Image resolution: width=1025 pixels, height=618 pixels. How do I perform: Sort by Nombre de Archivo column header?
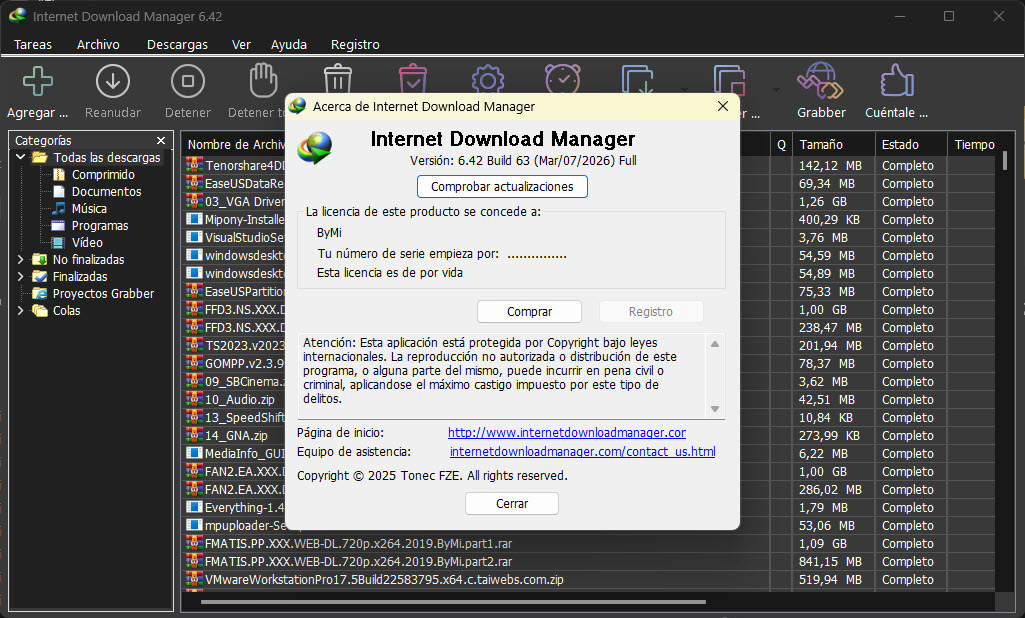[x=235, y=145]
